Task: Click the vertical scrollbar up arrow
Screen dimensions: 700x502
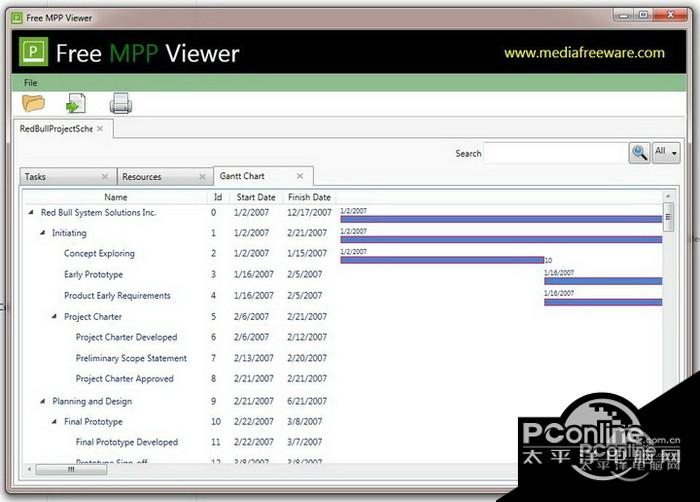Action: click(668, 196)
